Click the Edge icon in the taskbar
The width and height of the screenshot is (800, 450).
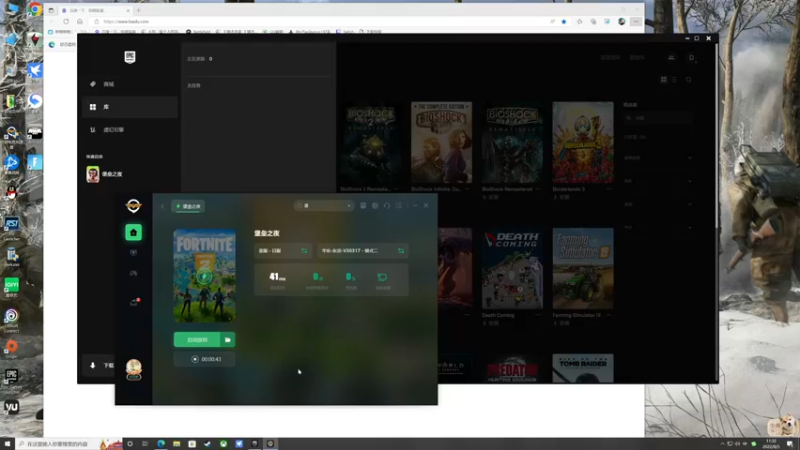tap(161, 444)
